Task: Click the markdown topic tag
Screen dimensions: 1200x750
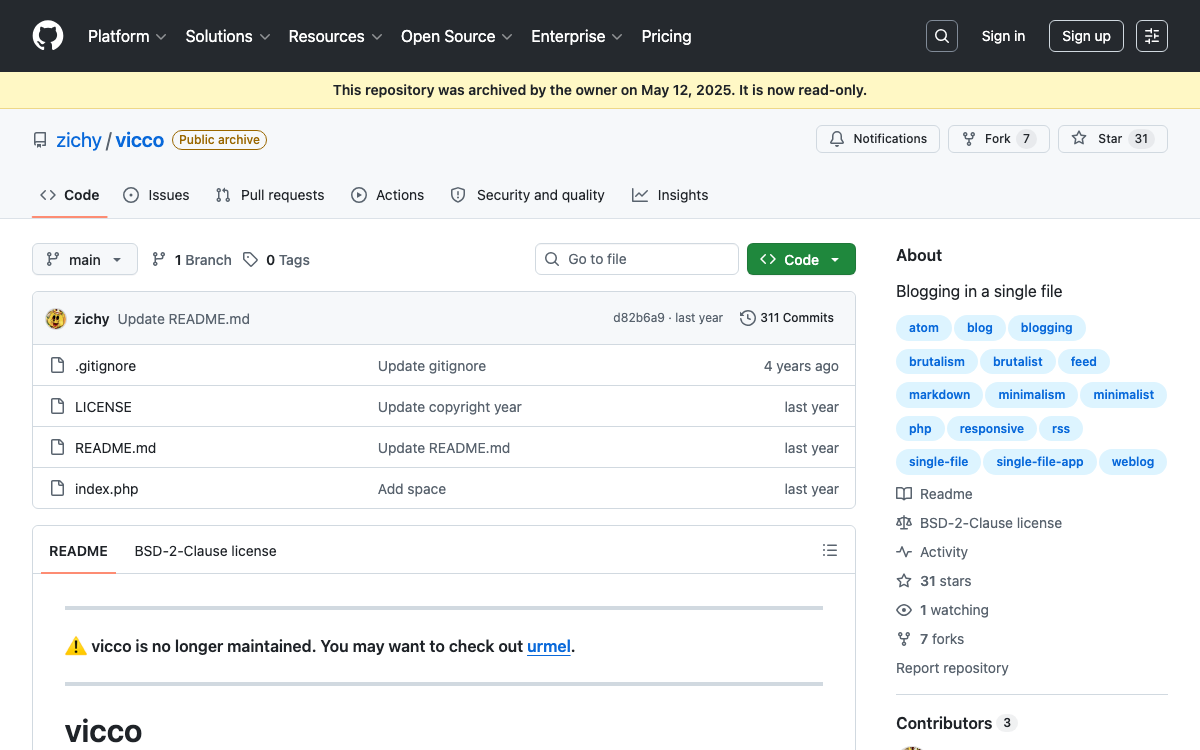Action: coord(939,395)
